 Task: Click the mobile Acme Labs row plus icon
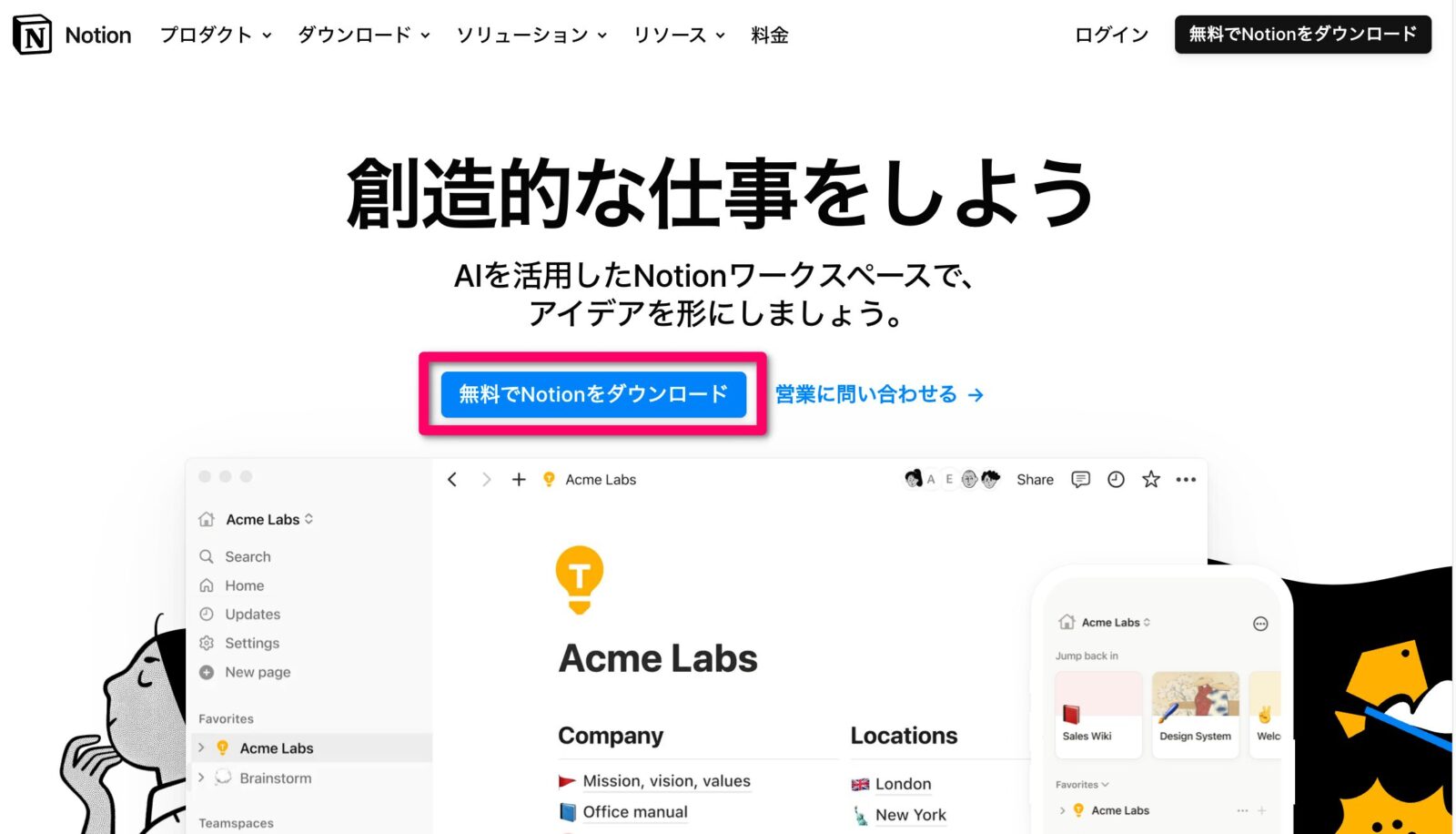[x=1262, y=810]
